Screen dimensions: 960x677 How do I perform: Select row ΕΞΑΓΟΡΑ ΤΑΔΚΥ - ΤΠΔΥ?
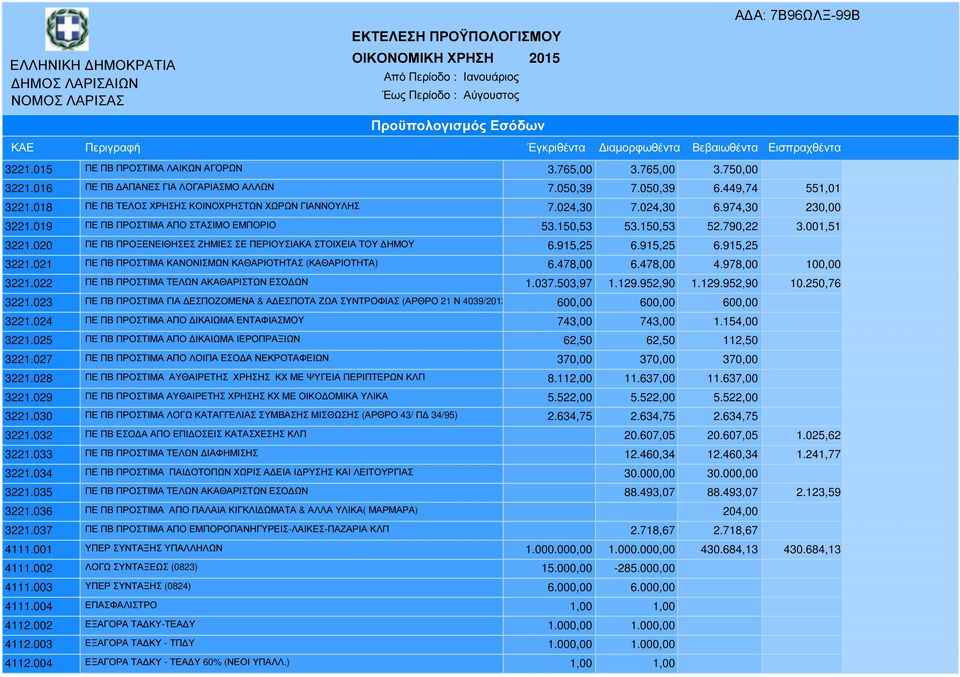(422, 645)
